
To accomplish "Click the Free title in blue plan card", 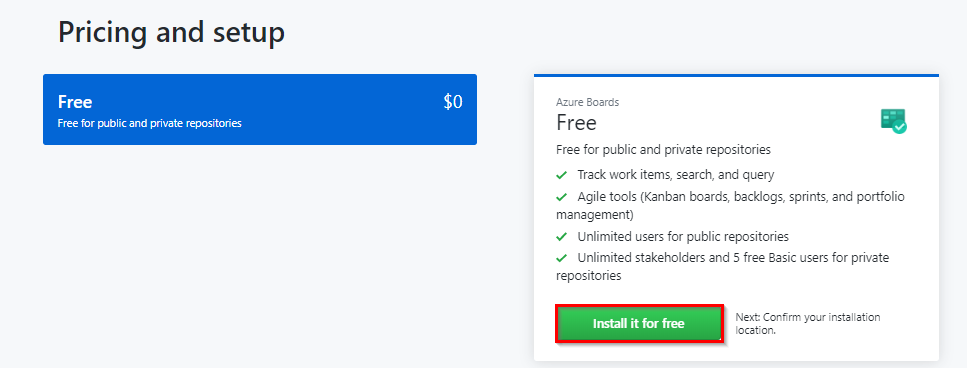I will click(75, 102).
